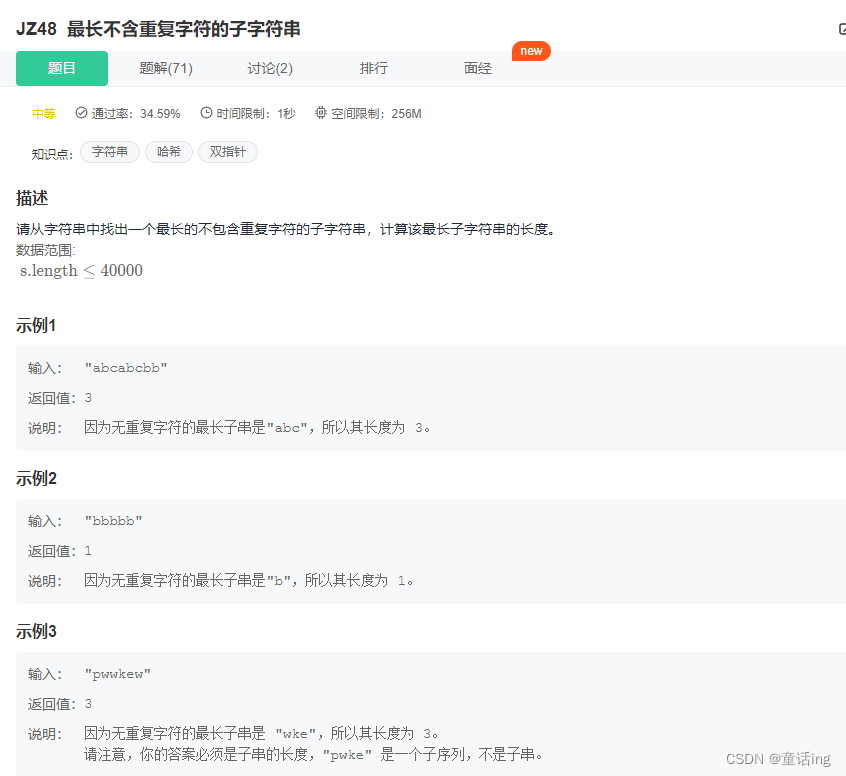846x776 pixels.
Task: Switch to the 题解(71) tab
Action: (164, 68)
